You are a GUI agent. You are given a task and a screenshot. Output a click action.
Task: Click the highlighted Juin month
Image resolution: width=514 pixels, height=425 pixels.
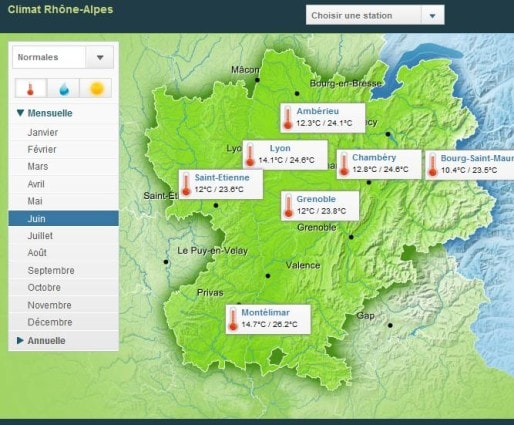click(63, 219)
